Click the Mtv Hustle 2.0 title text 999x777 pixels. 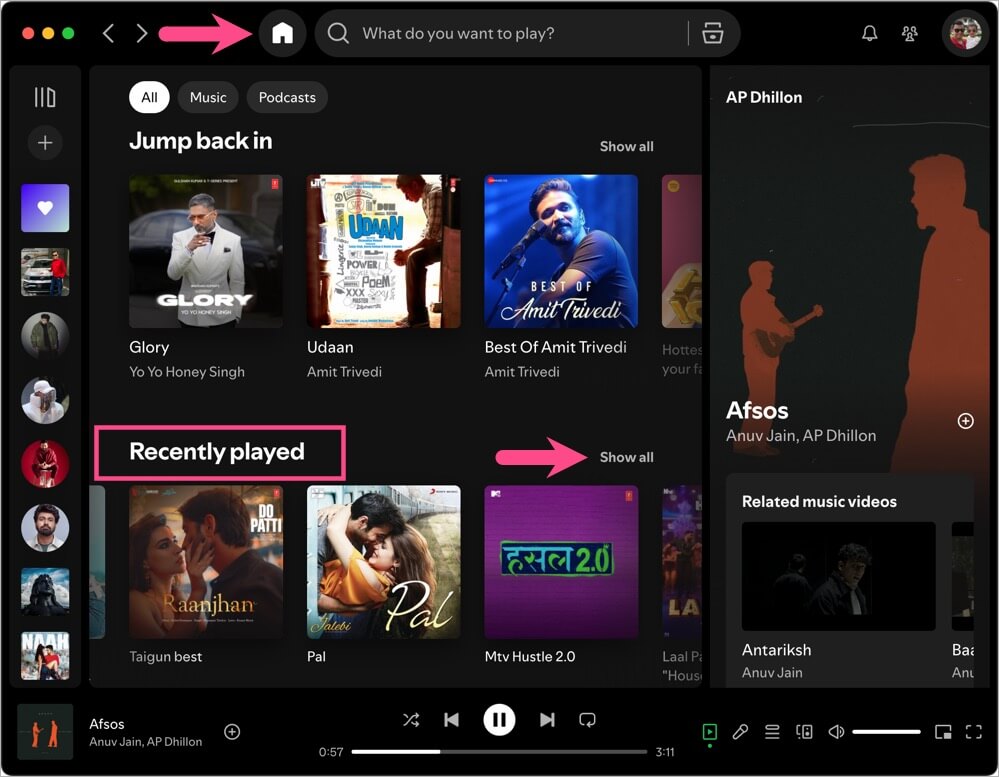(x=529, y=657)
